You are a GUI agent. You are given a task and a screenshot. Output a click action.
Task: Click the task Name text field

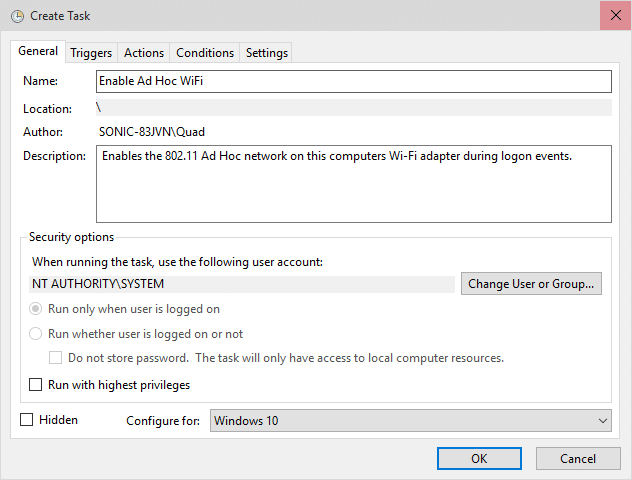pyautogui.click(x=353, y=81)
